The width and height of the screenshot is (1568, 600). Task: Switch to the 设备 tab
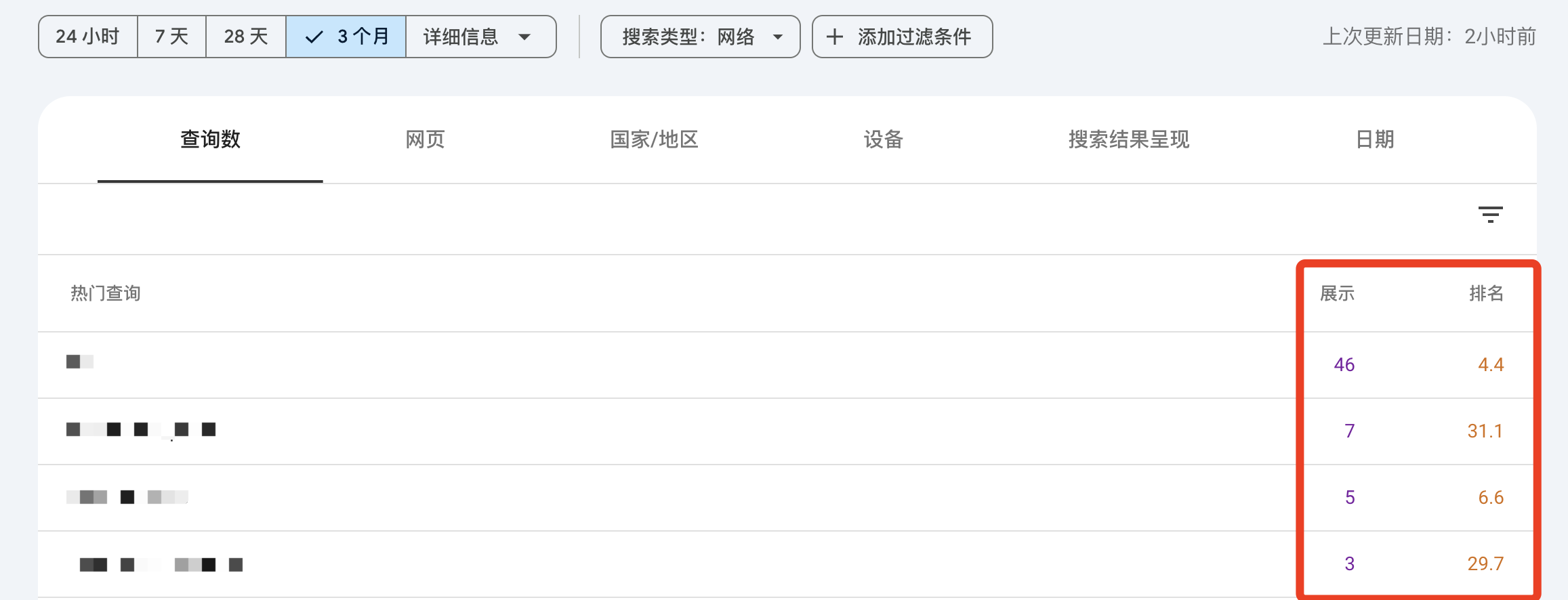pos(883,140)
